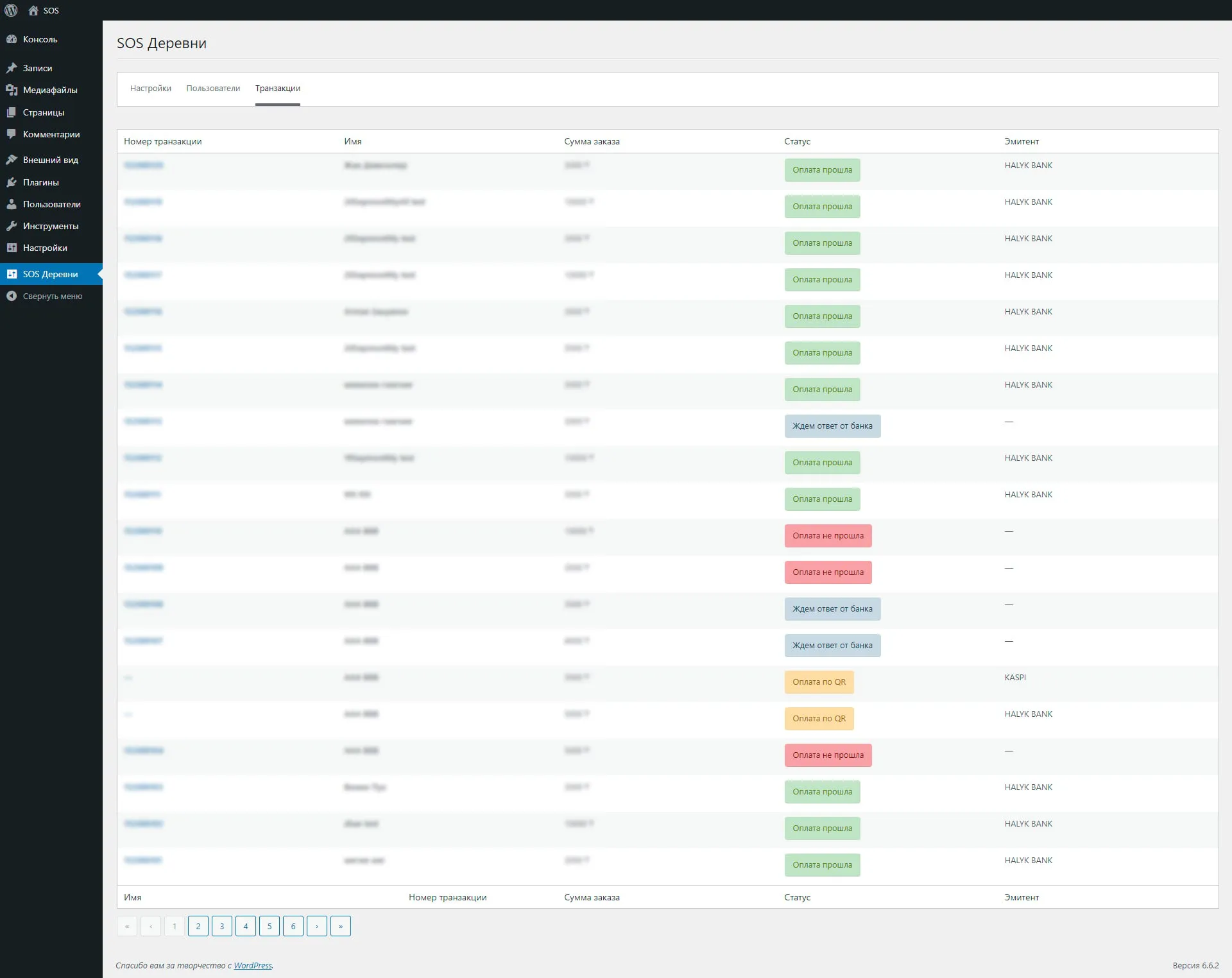
Task: Follow the WordPress footer link
Action: (253, 965)
